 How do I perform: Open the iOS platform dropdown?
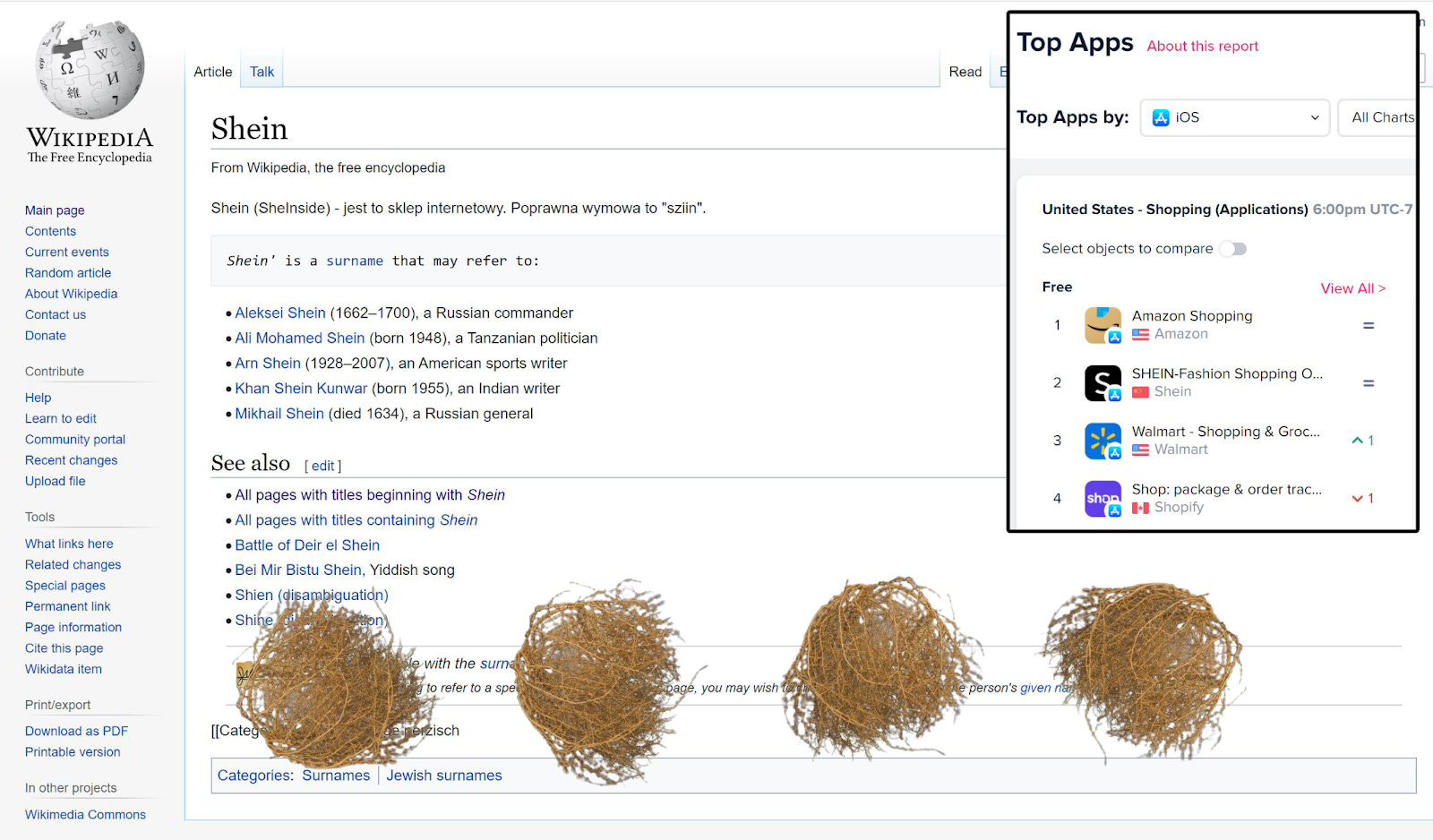1235,117
